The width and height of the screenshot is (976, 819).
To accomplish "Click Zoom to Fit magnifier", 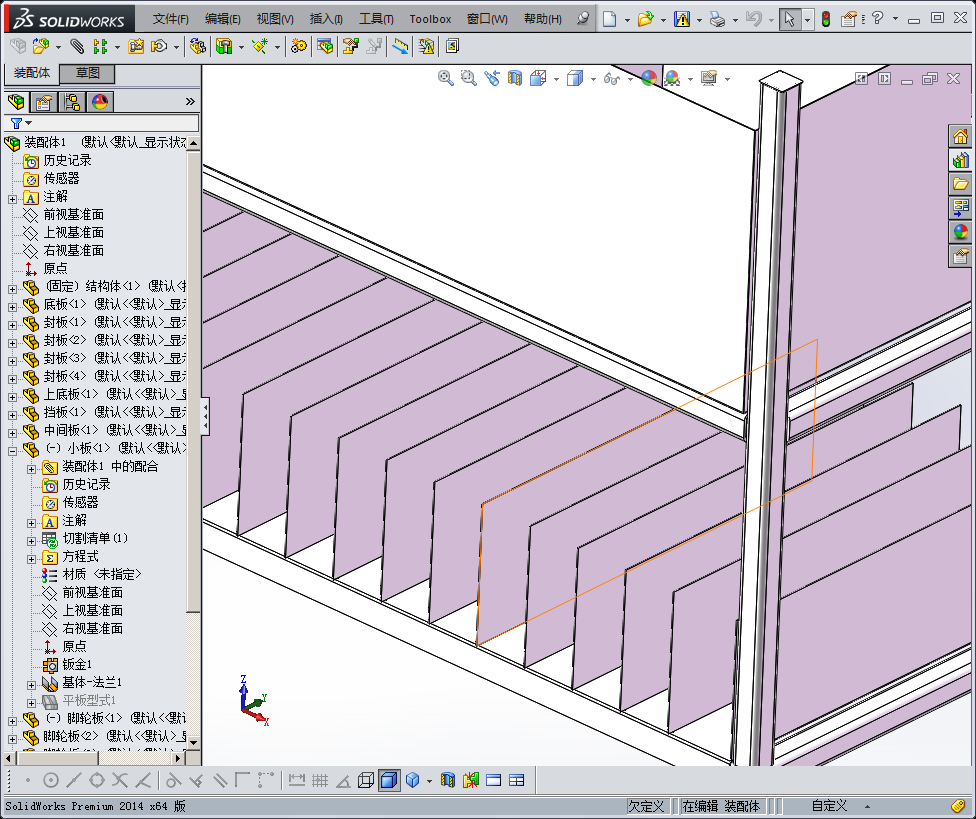I will click(x=446, y=78).
